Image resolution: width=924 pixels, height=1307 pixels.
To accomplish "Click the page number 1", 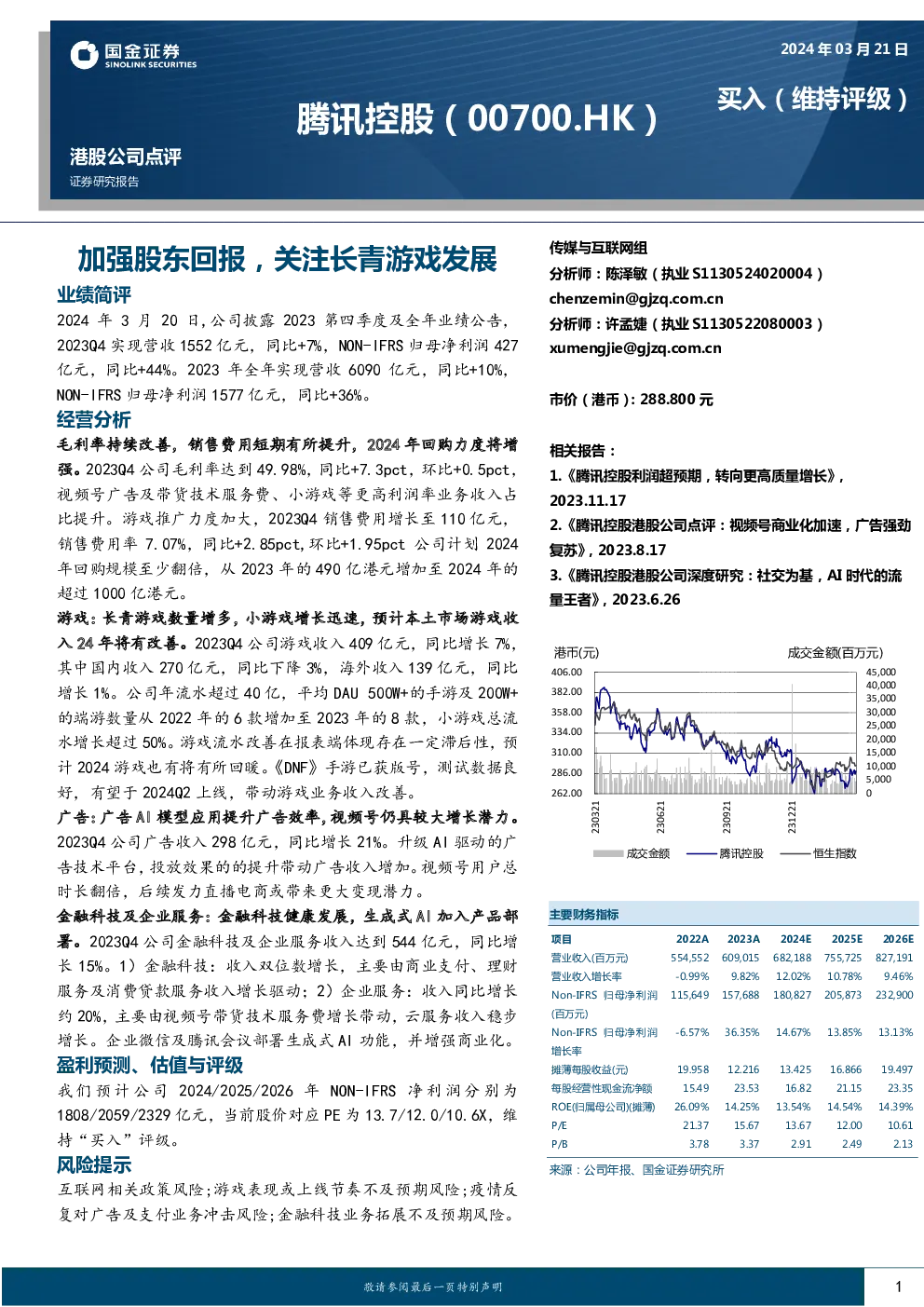I will tap(898, 1287).
